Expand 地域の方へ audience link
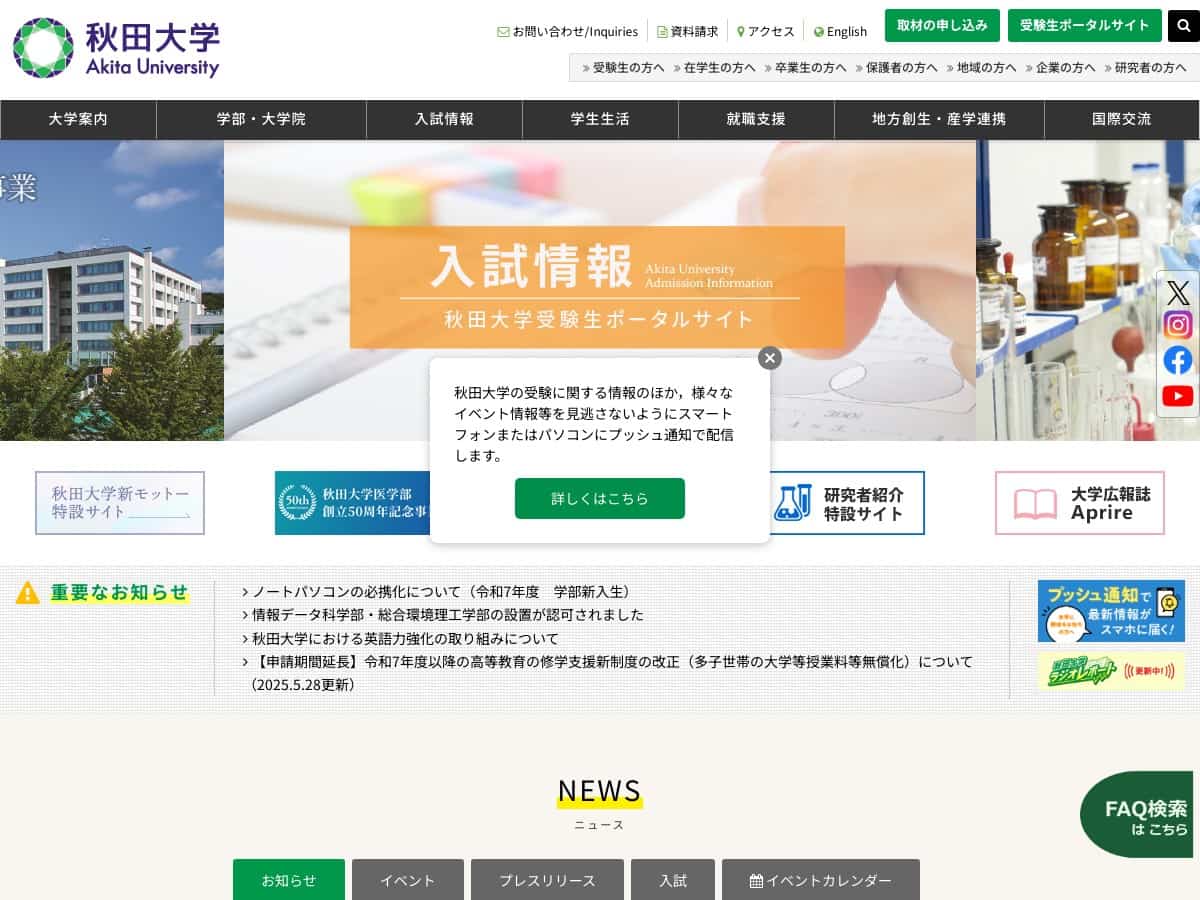Viewport: 1200px width, 900px height. [x=981, y=68]
